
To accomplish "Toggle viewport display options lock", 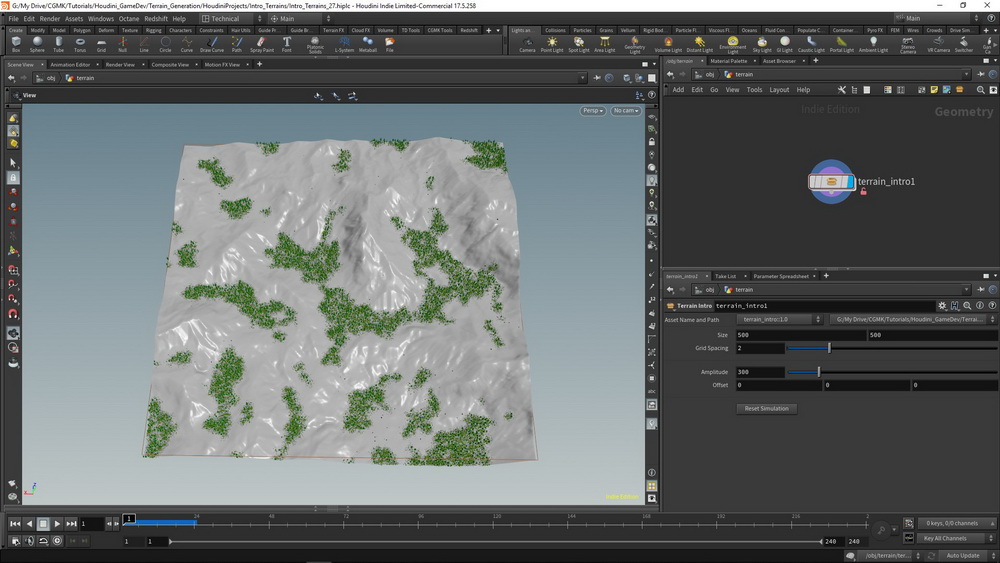I will pos(652,142).
